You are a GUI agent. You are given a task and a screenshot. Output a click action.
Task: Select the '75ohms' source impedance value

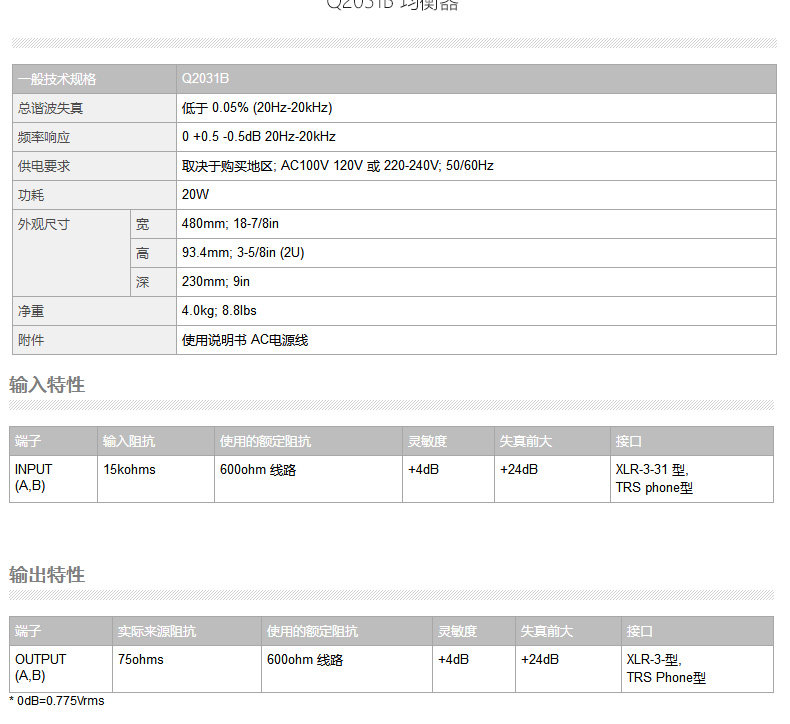[141, 660]
